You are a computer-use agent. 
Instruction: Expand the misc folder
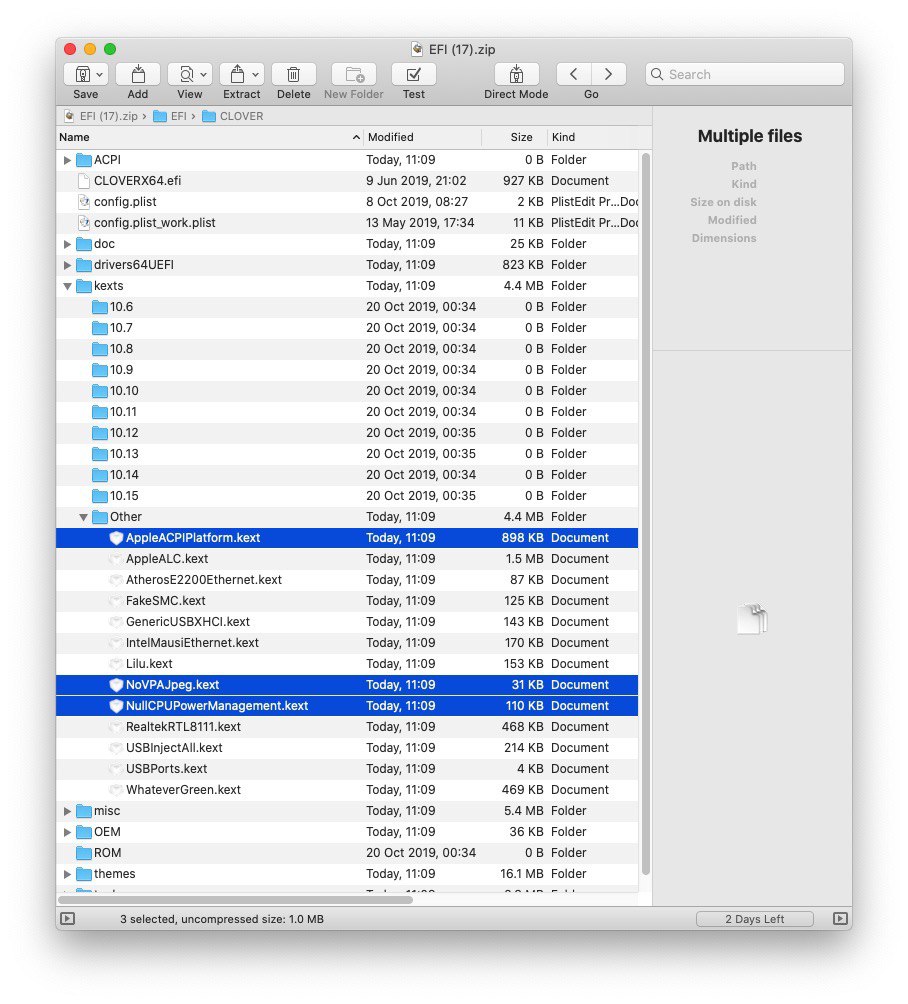pos(67,811)
